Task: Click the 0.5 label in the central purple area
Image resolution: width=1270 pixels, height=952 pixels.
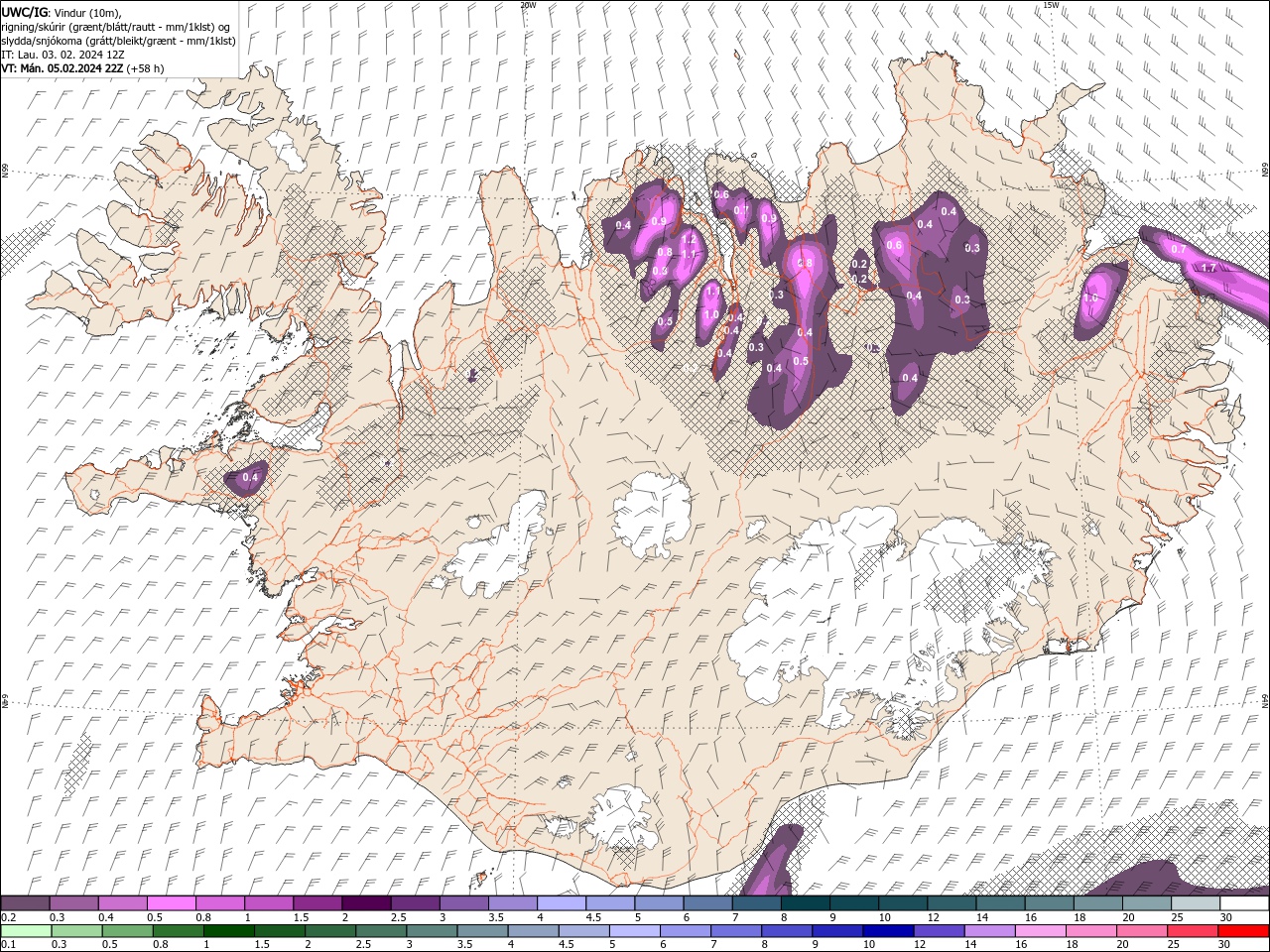Action: 801,361
